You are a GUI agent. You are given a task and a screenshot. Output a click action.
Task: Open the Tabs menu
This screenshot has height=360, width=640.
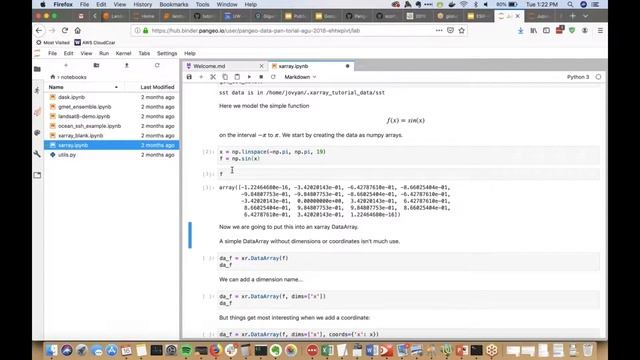pyautogui.click(x=144, y=53)
